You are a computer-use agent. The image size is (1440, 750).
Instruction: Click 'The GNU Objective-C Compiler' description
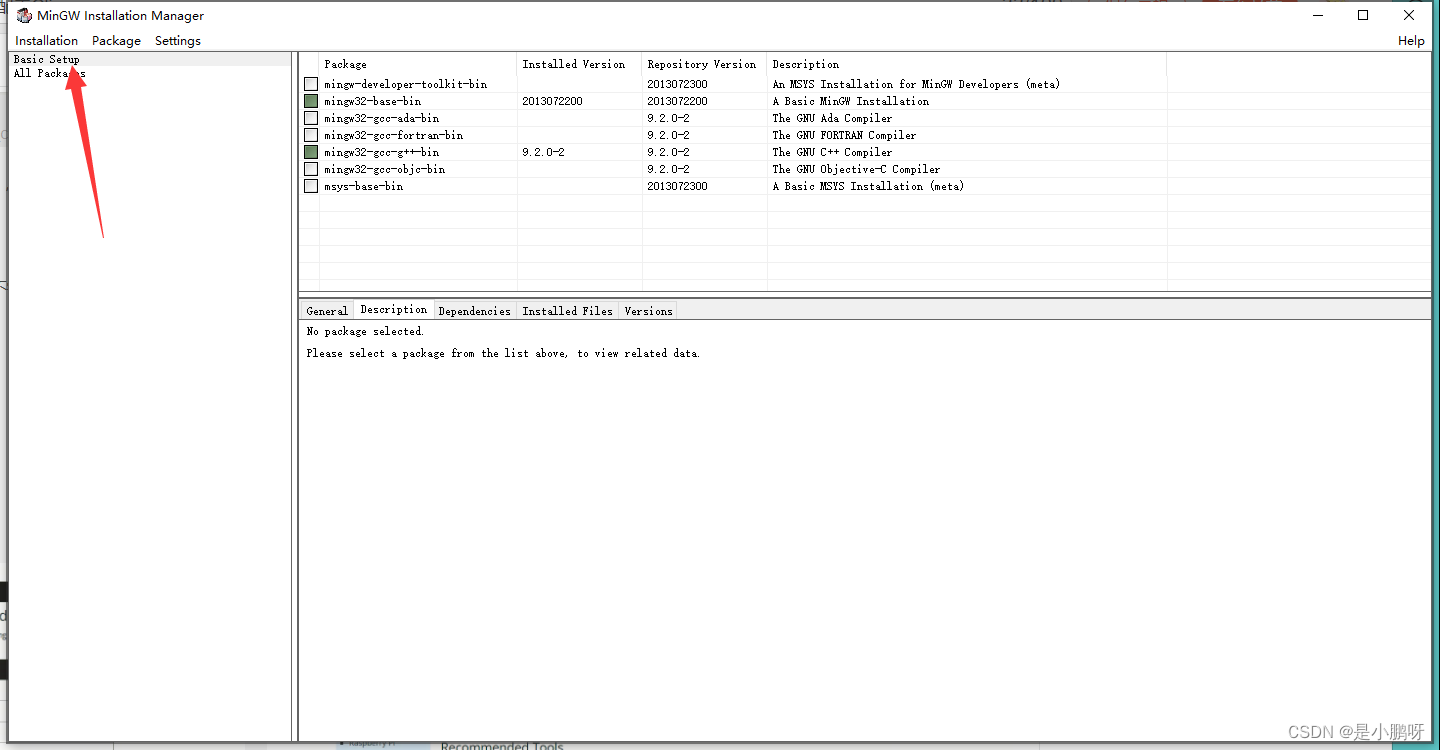[x=856, y=169]
